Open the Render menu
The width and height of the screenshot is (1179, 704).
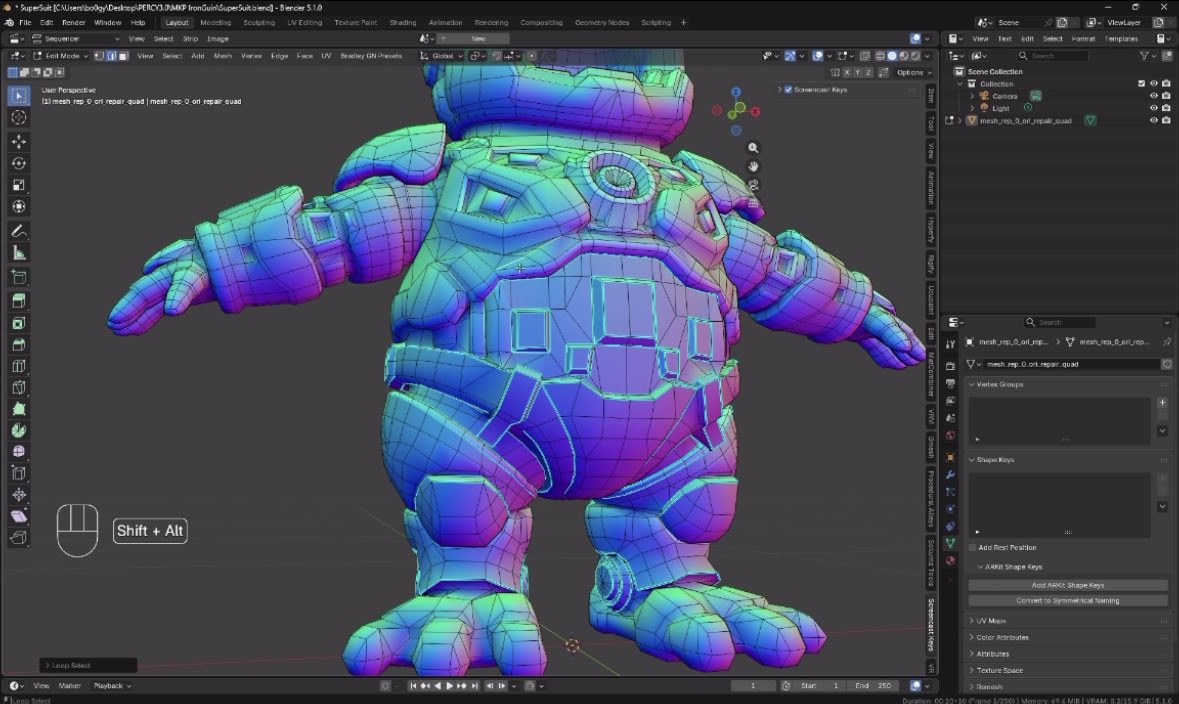coord(74,23)
